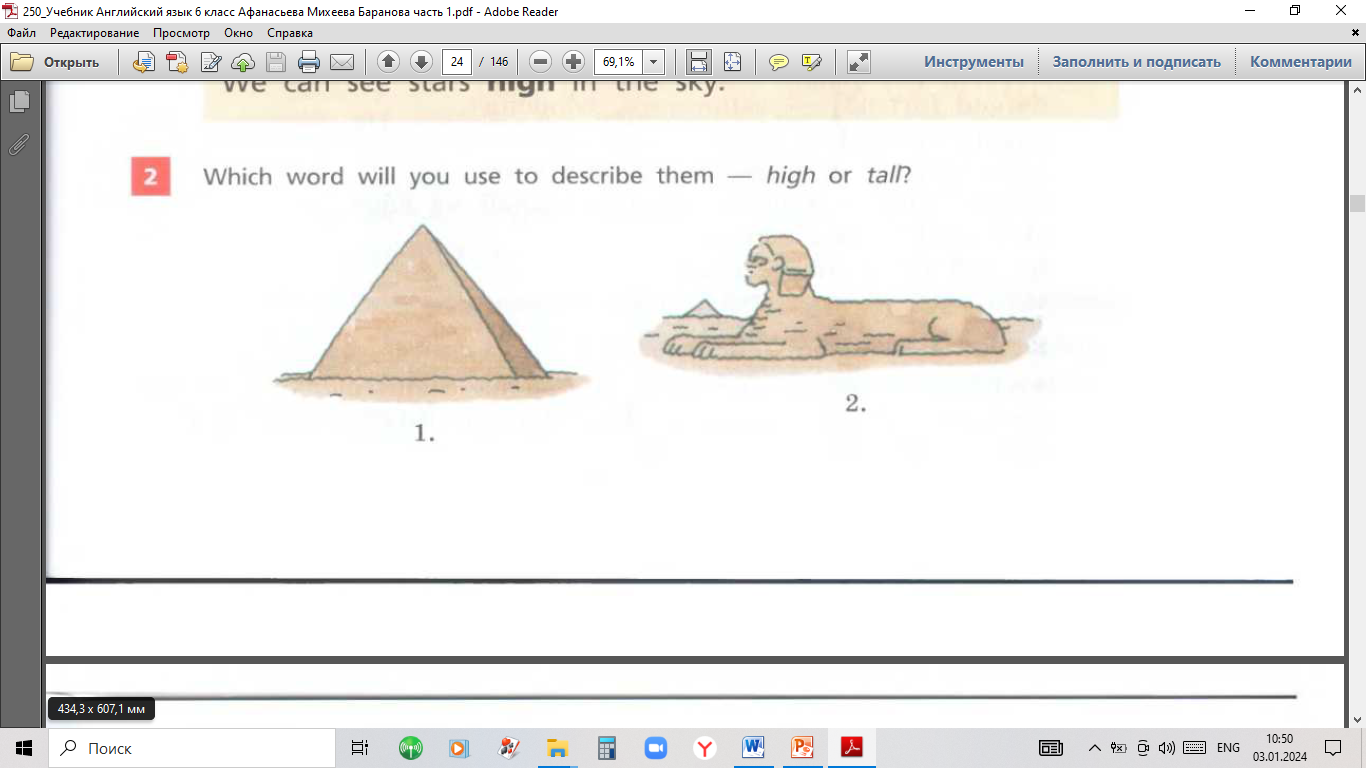
Task: Open the Просмотр menu
Action: tap(181, 33)
